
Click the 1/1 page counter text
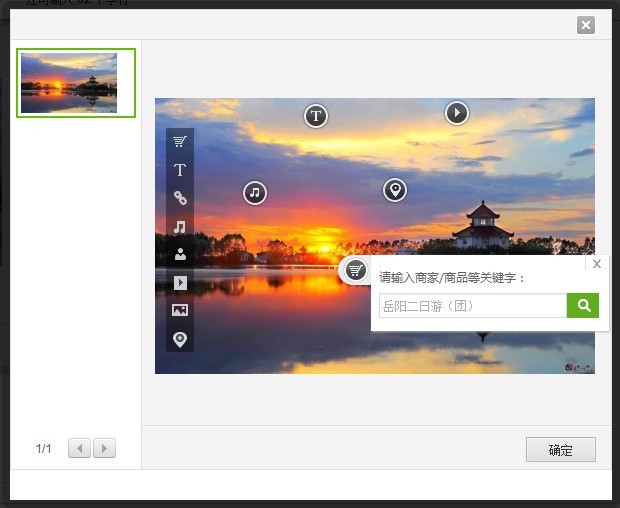coord(43,449)
